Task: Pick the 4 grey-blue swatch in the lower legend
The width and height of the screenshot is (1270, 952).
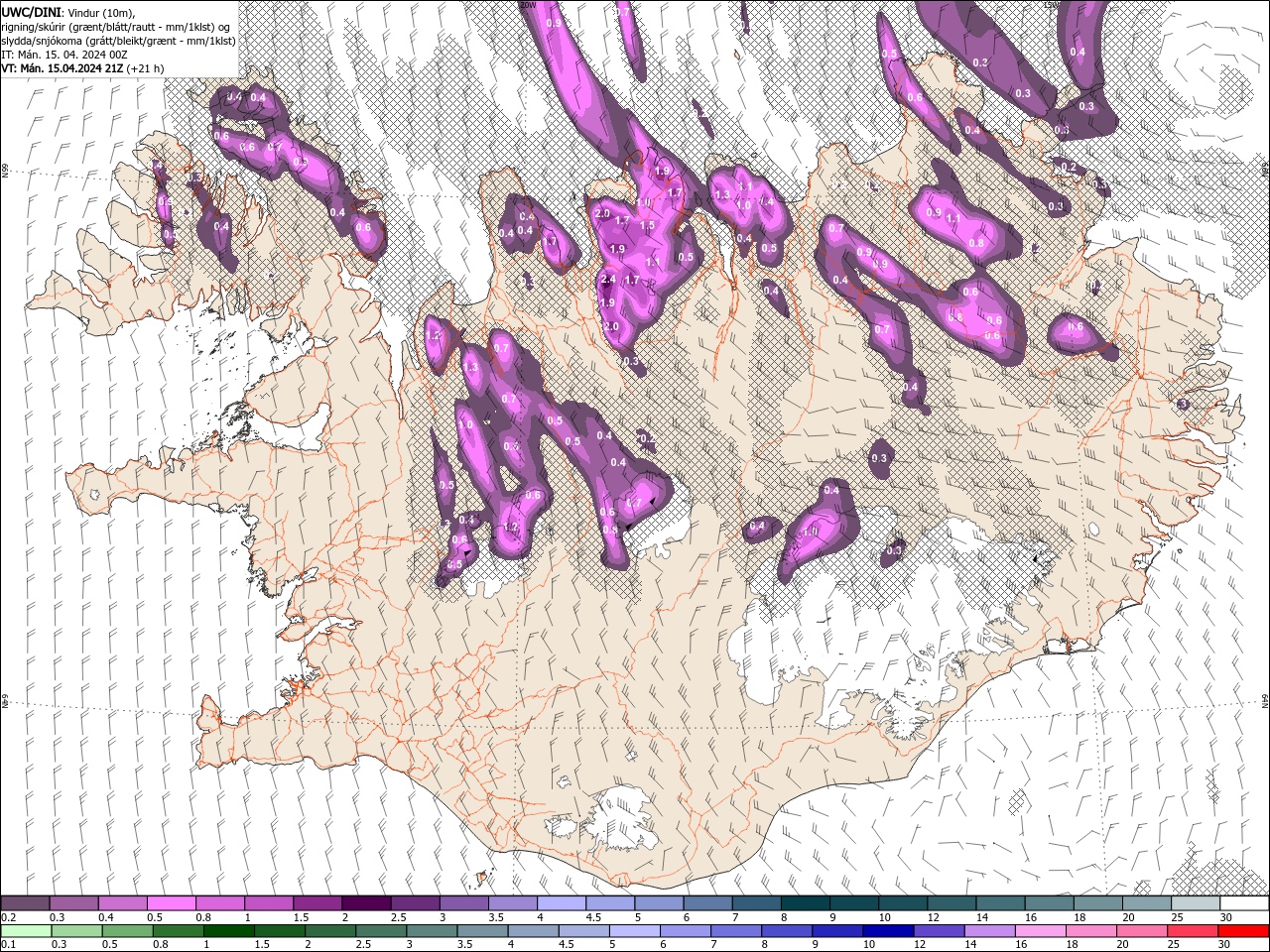Action: click(x=533, y=931)
